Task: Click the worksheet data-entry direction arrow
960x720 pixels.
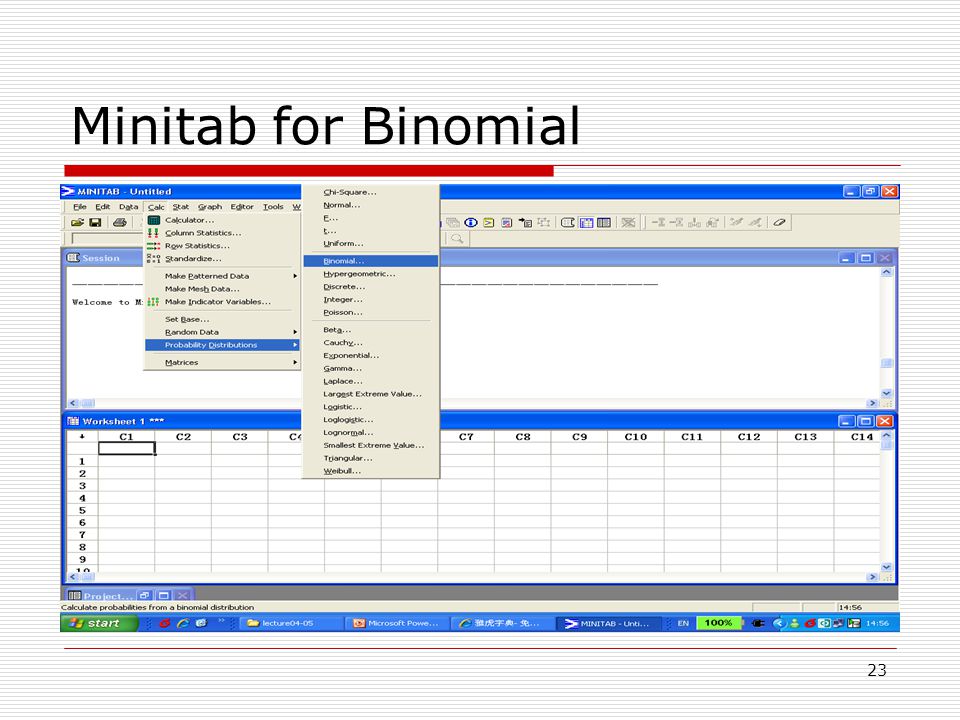Action: click(82, 437)
